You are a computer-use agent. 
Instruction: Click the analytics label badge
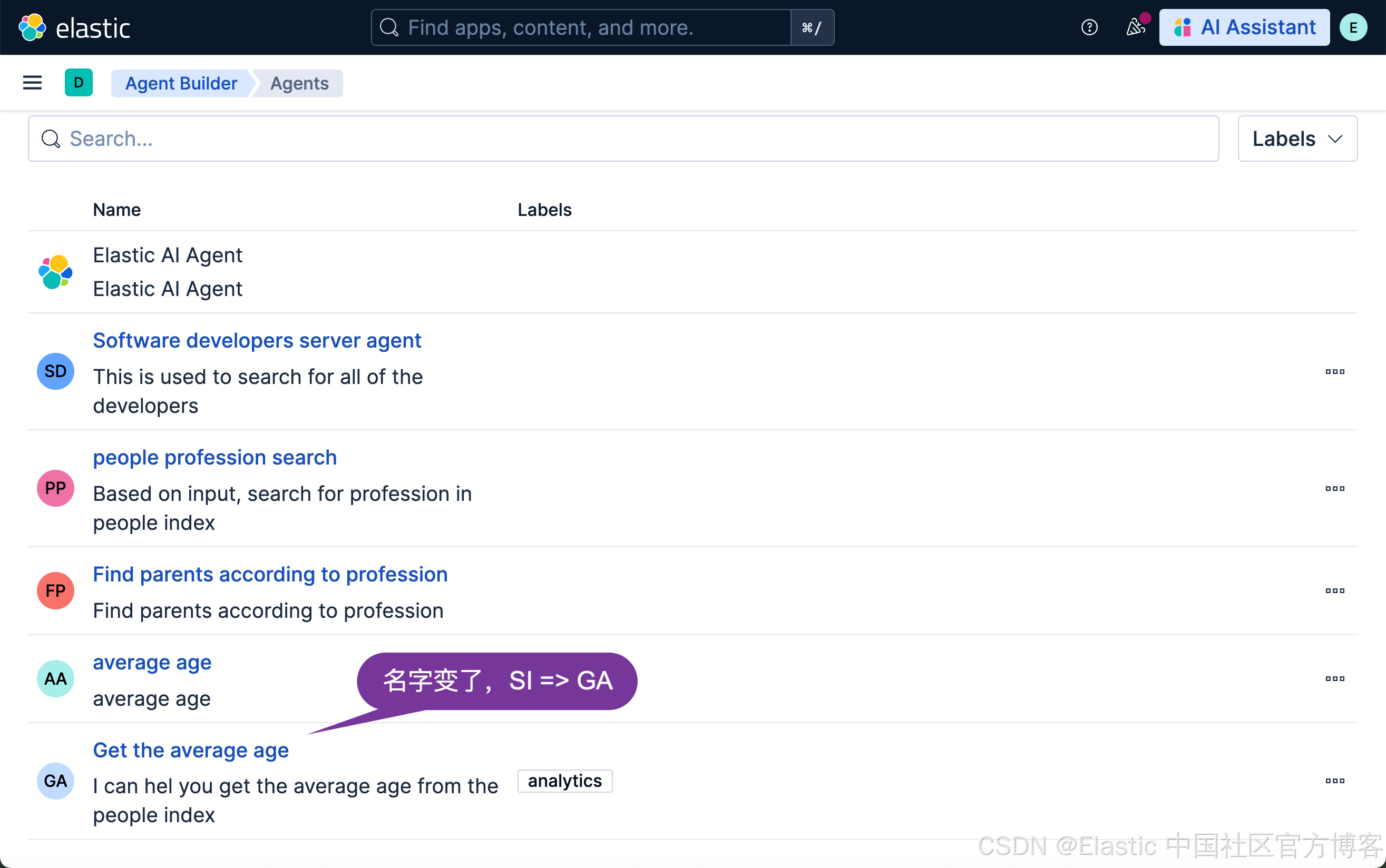[564, 781]
